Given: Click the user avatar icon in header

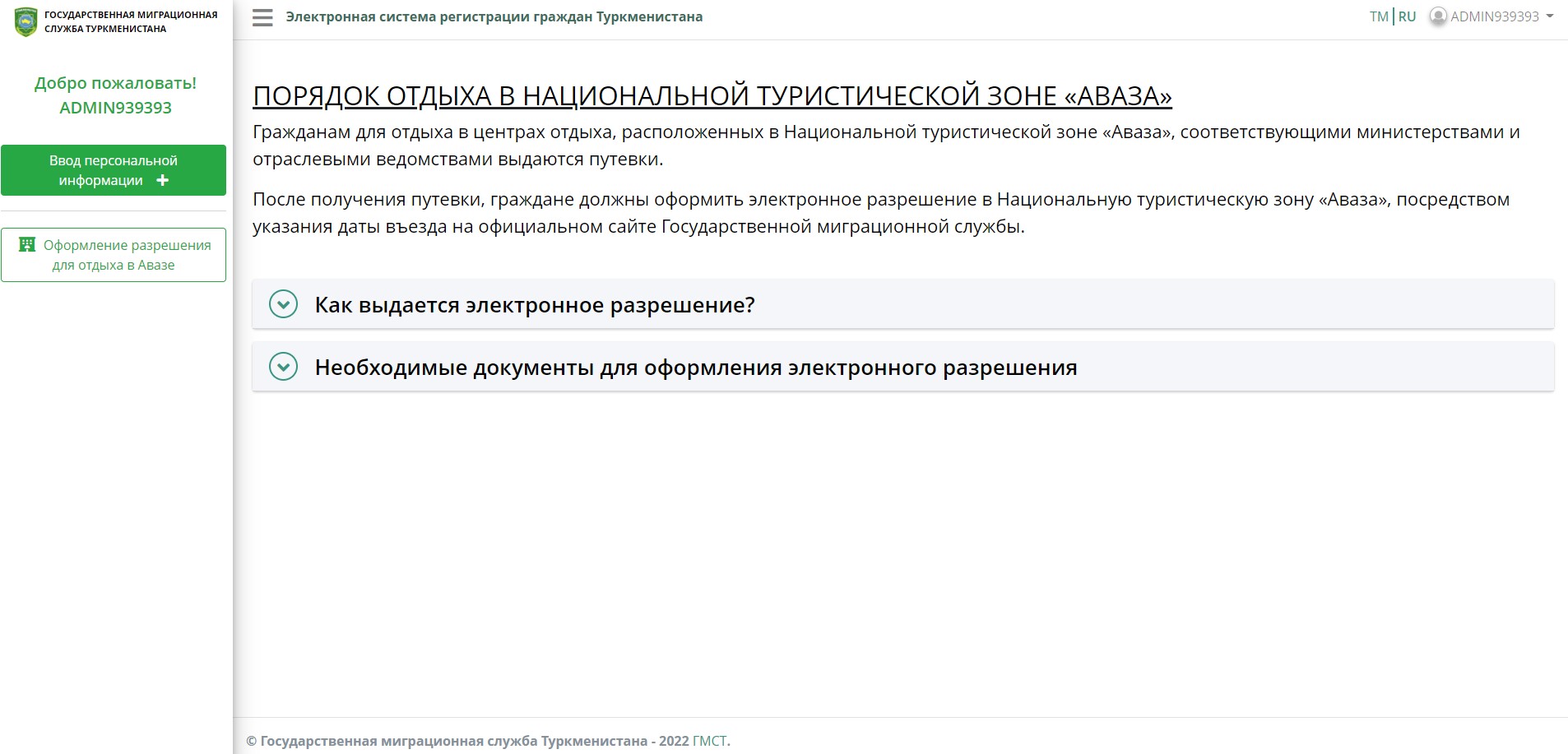Looking at the screenshot, I should [1437, 16].
